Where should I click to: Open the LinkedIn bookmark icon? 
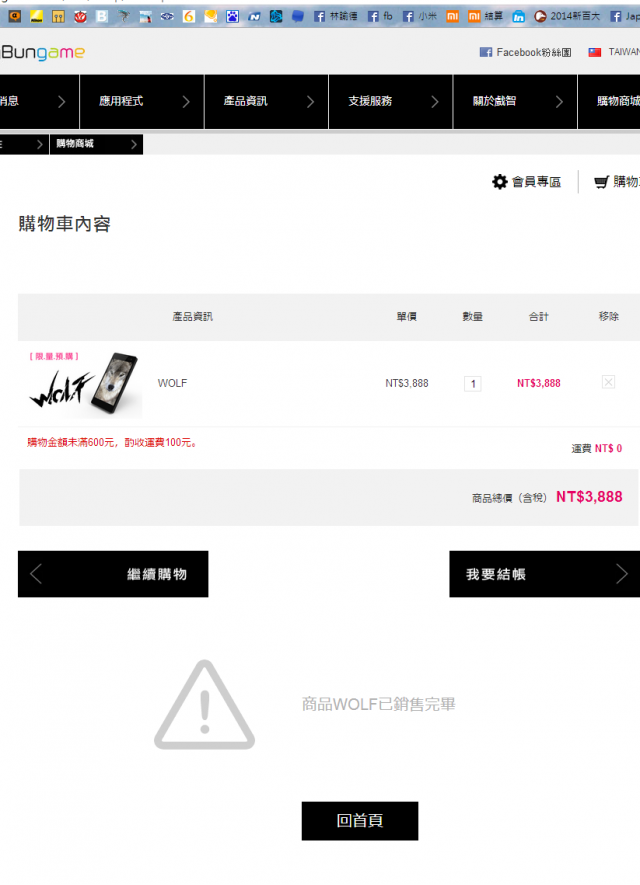coord(518,16)
